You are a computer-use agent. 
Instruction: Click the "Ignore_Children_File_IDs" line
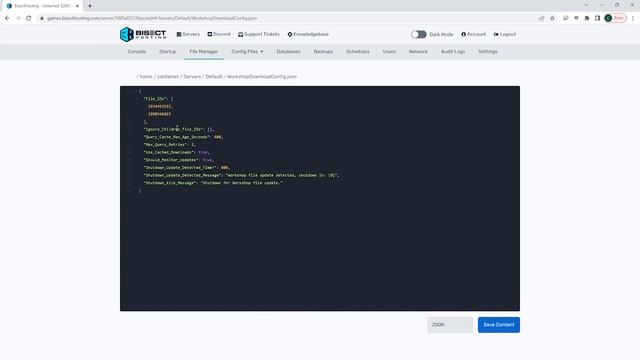179,129
